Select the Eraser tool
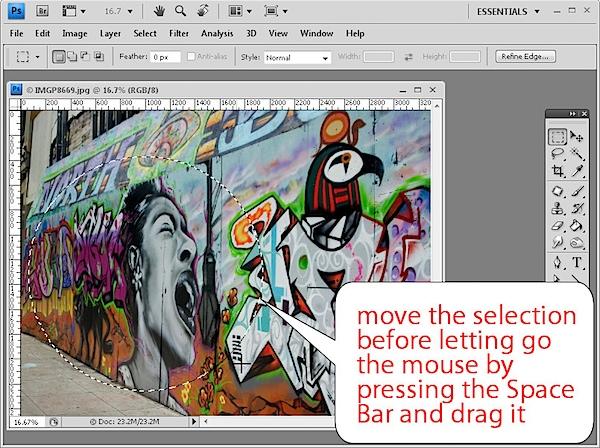 point(558,225)
